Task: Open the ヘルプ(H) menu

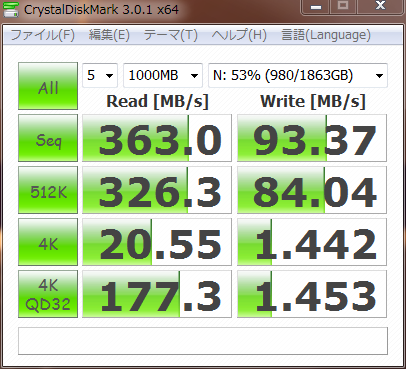Action: pyautogui.click(x=239, y=35)
